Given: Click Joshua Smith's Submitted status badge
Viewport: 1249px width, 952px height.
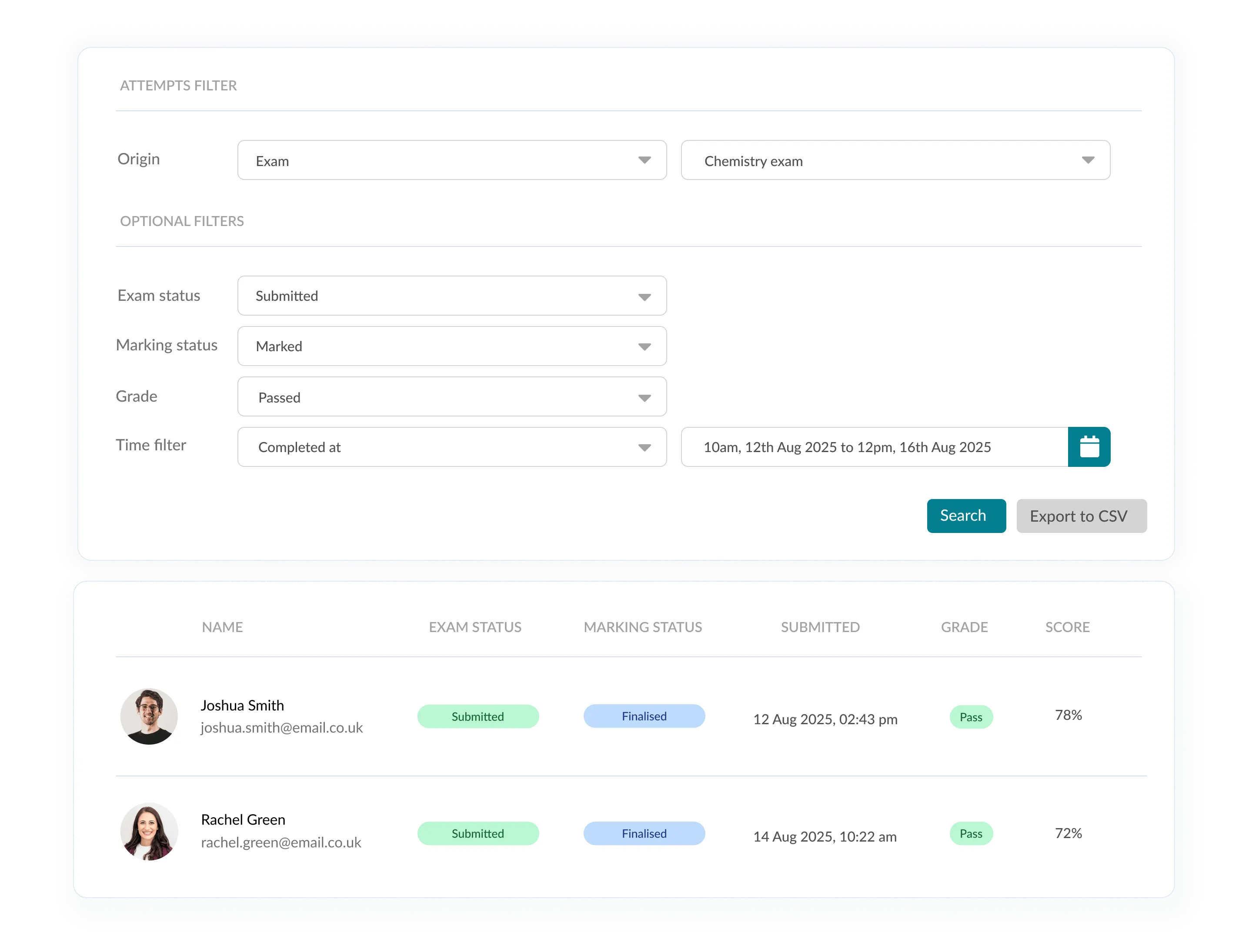Looking at the screenshot, I should click(478, 716).
